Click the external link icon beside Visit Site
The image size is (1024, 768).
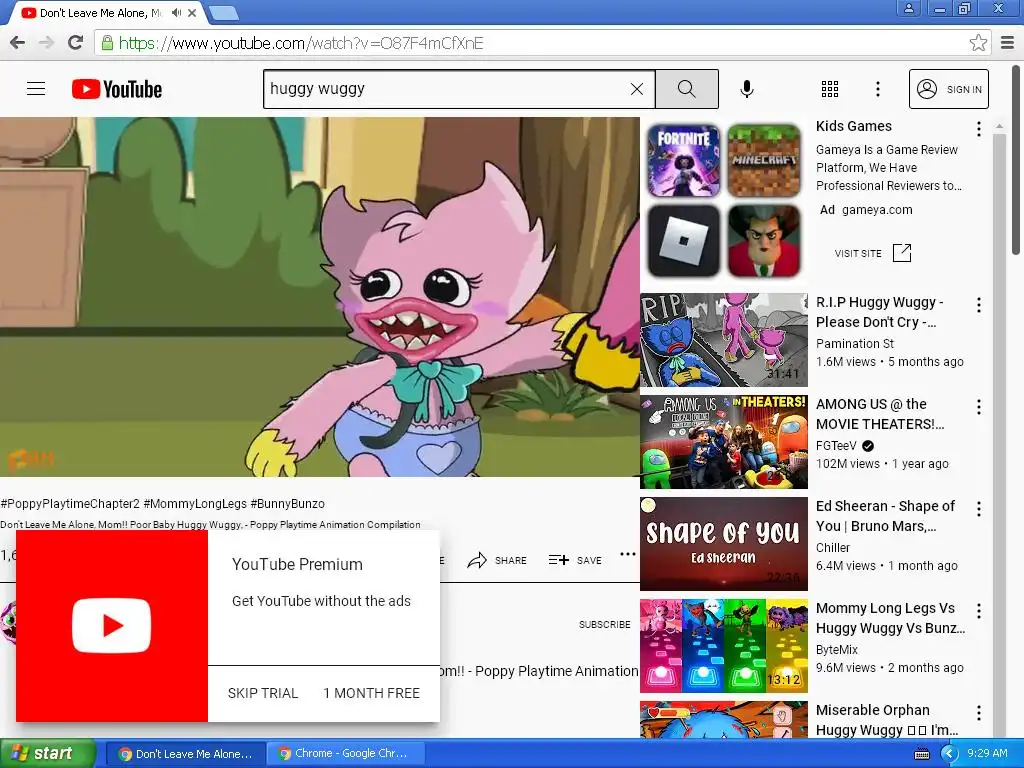click(902, 253)
